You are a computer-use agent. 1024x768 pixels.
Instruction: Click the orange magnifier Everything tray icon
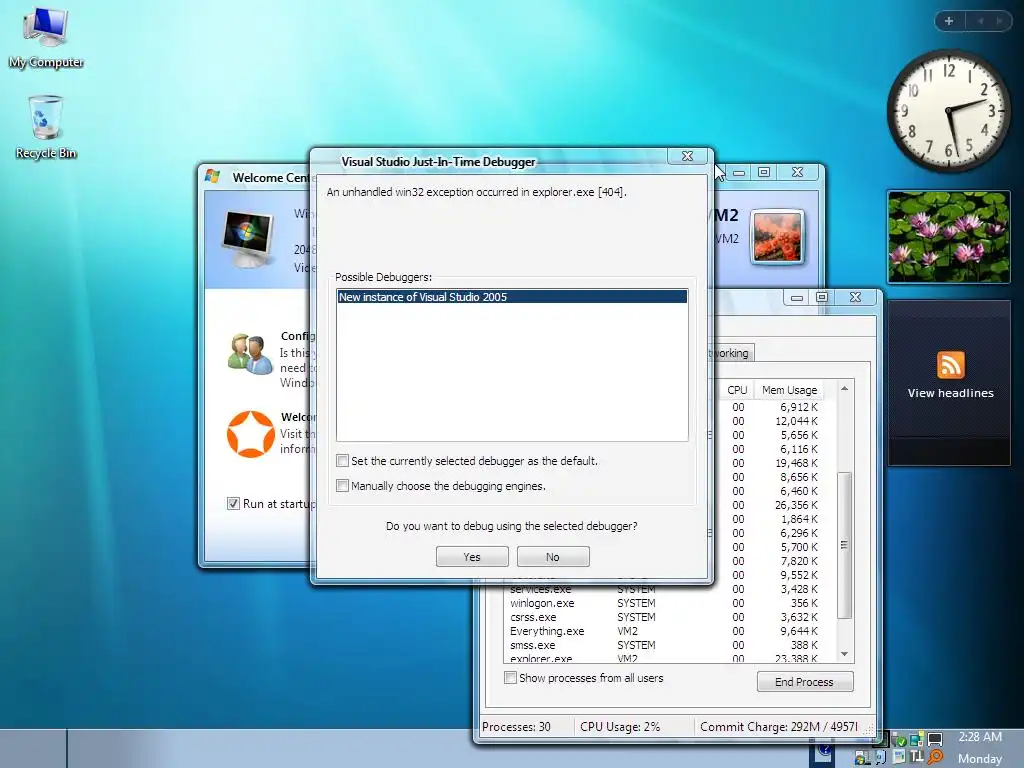point(935,757)
